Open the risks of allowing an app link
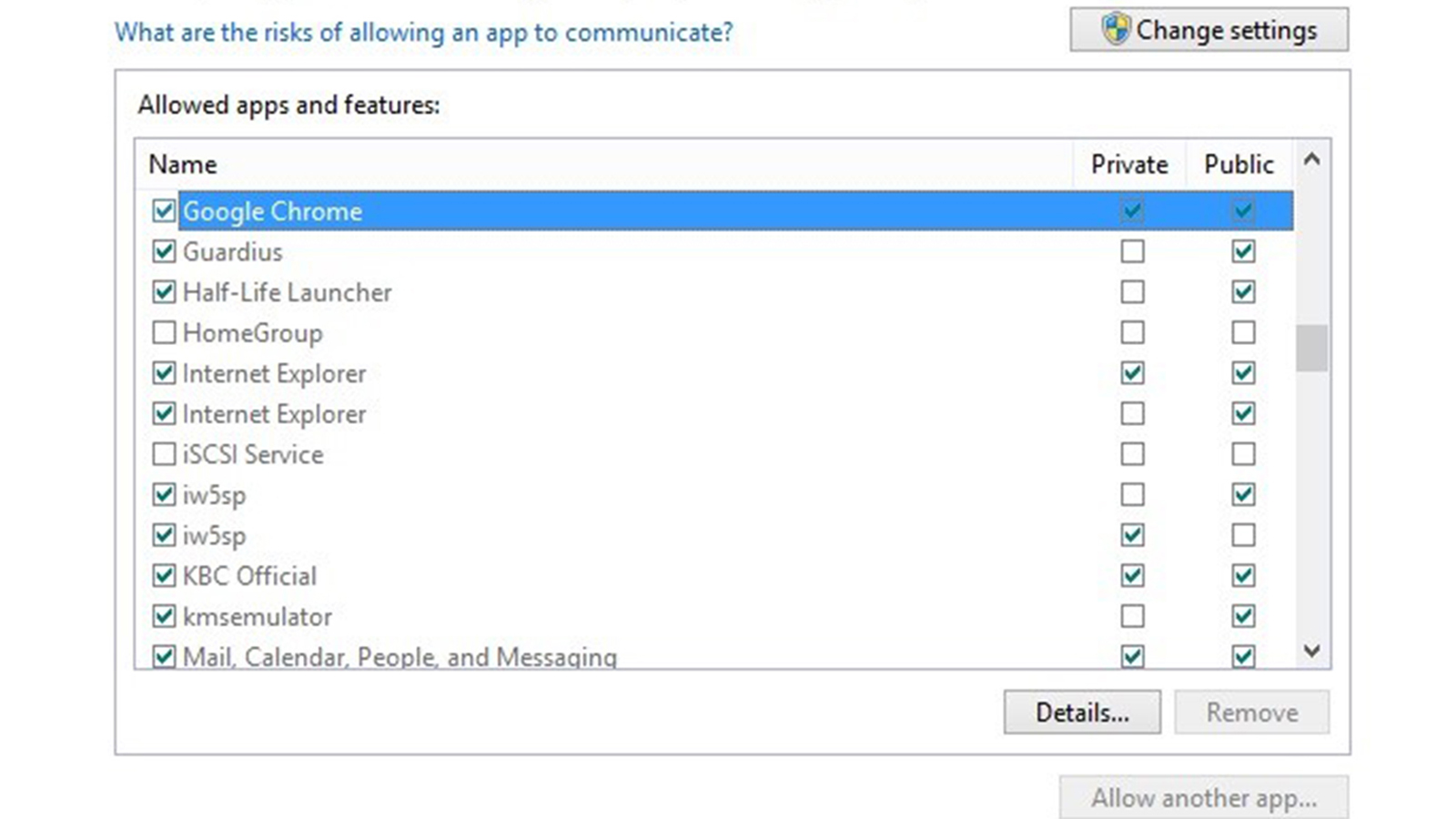Image resolution: width=1456 pixels, height=819 pixels. point(423,32)
